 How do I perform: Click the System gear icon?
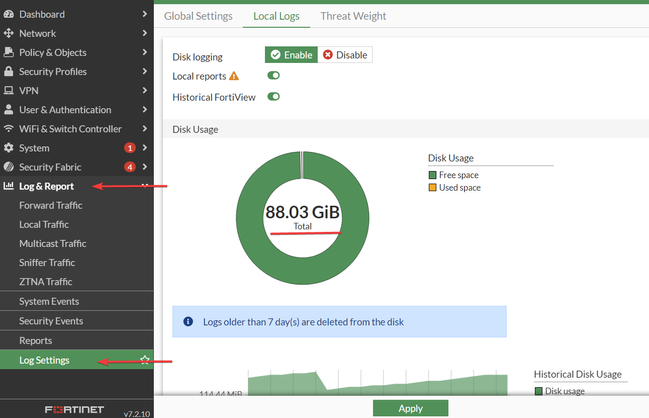point(9,148)
